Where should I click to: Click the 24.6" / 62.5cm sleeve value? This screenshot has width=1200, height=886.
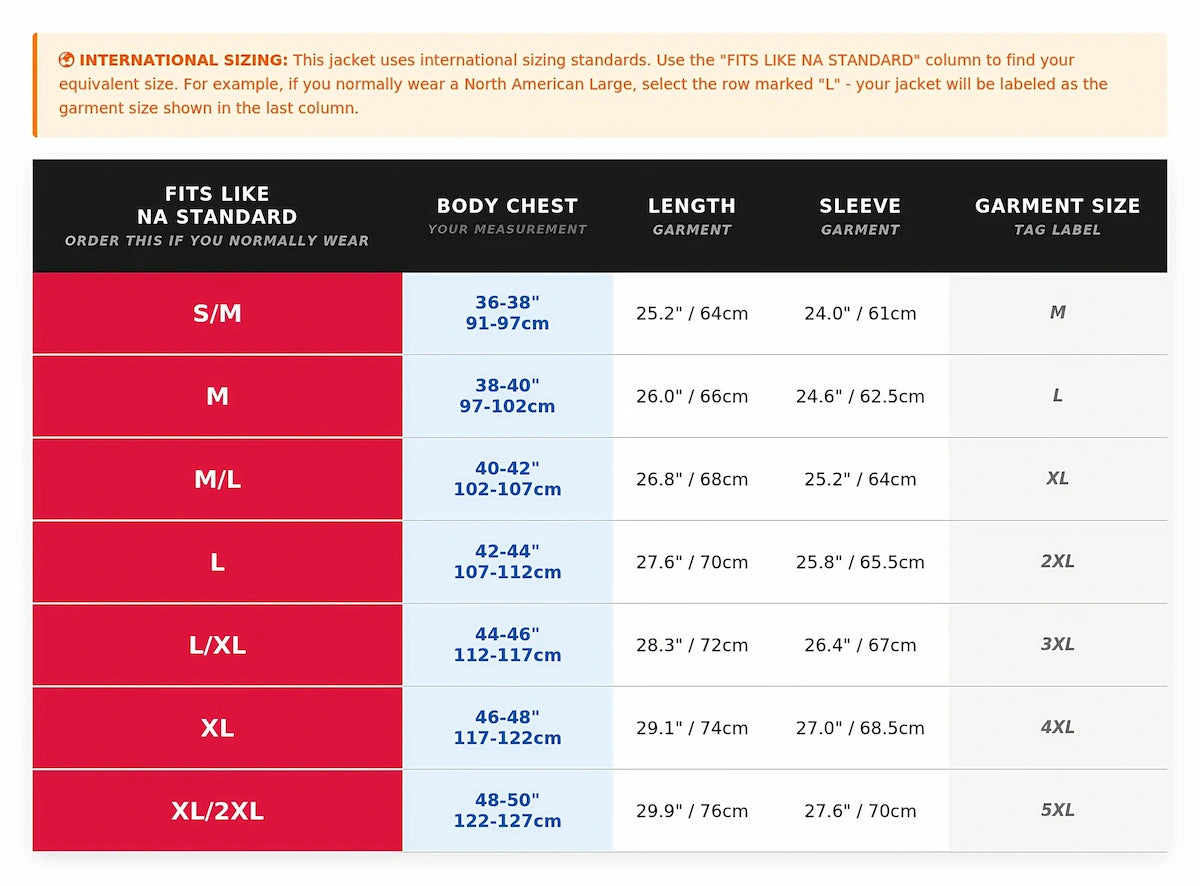click(860, 397)
